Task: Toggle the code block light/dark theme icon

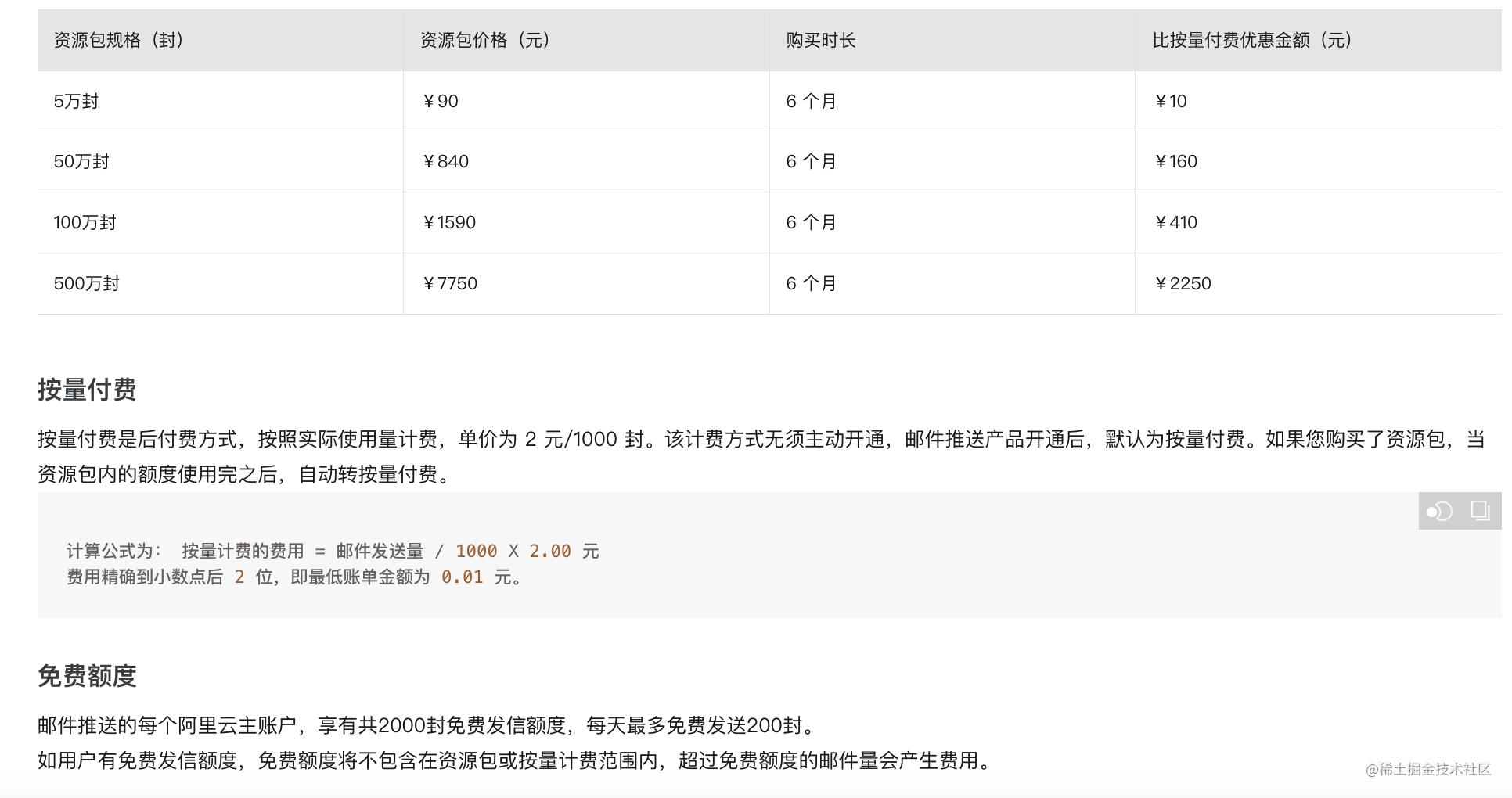Action: tap(1438, 512)
